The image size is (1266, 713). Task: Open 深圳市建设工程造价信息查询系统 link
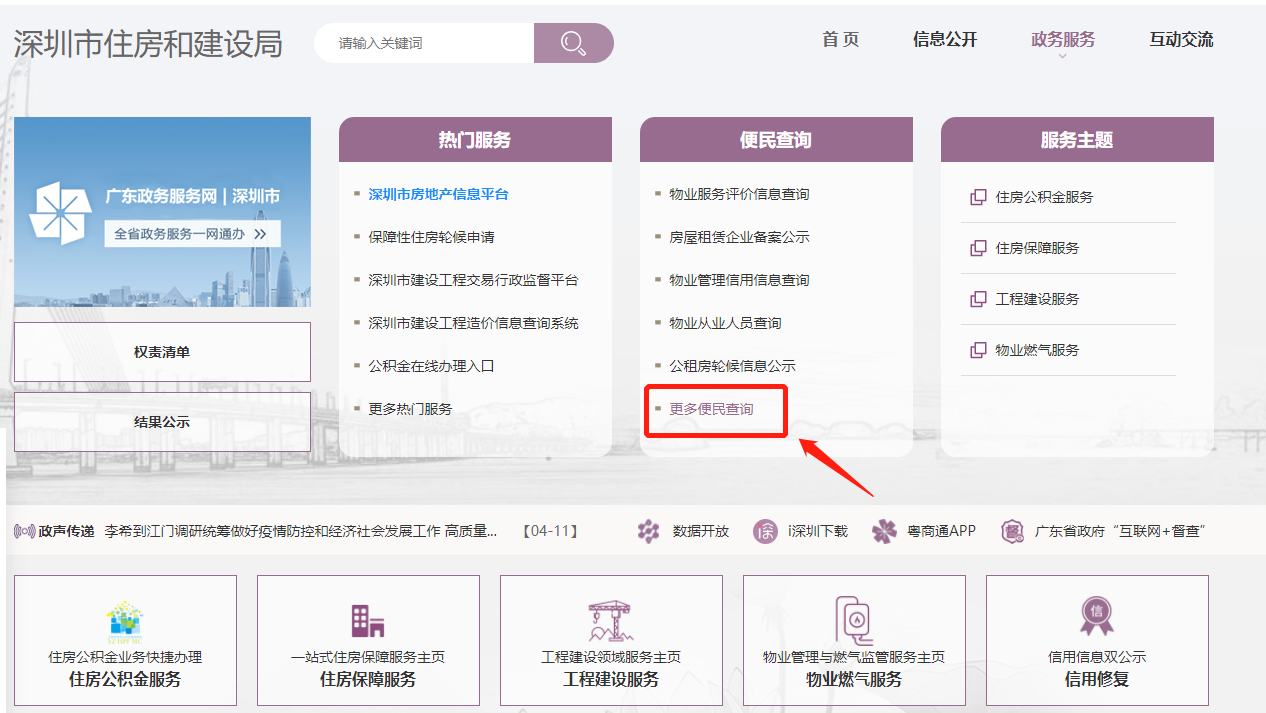click(x=473, y=323)
